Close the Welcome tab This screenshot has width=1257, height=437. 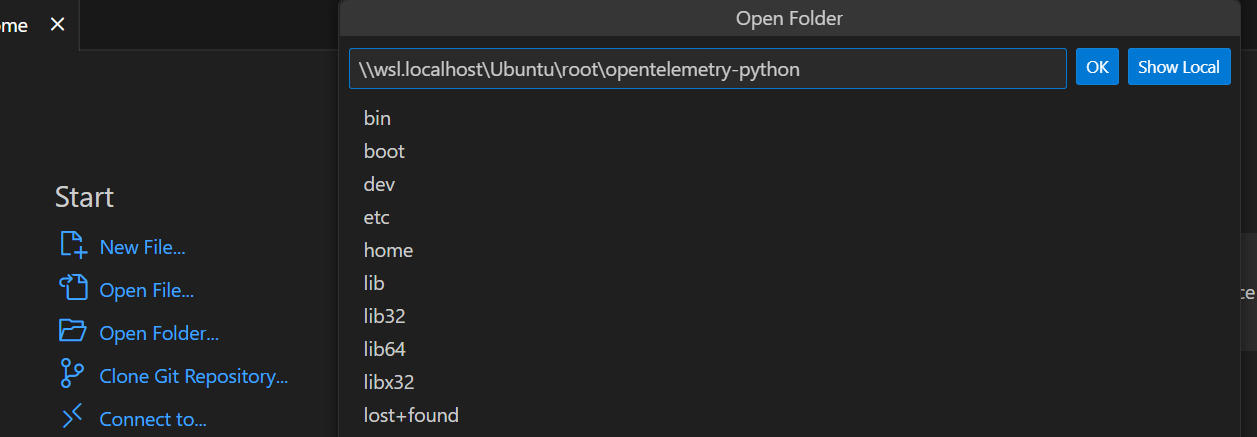(57, 25)
